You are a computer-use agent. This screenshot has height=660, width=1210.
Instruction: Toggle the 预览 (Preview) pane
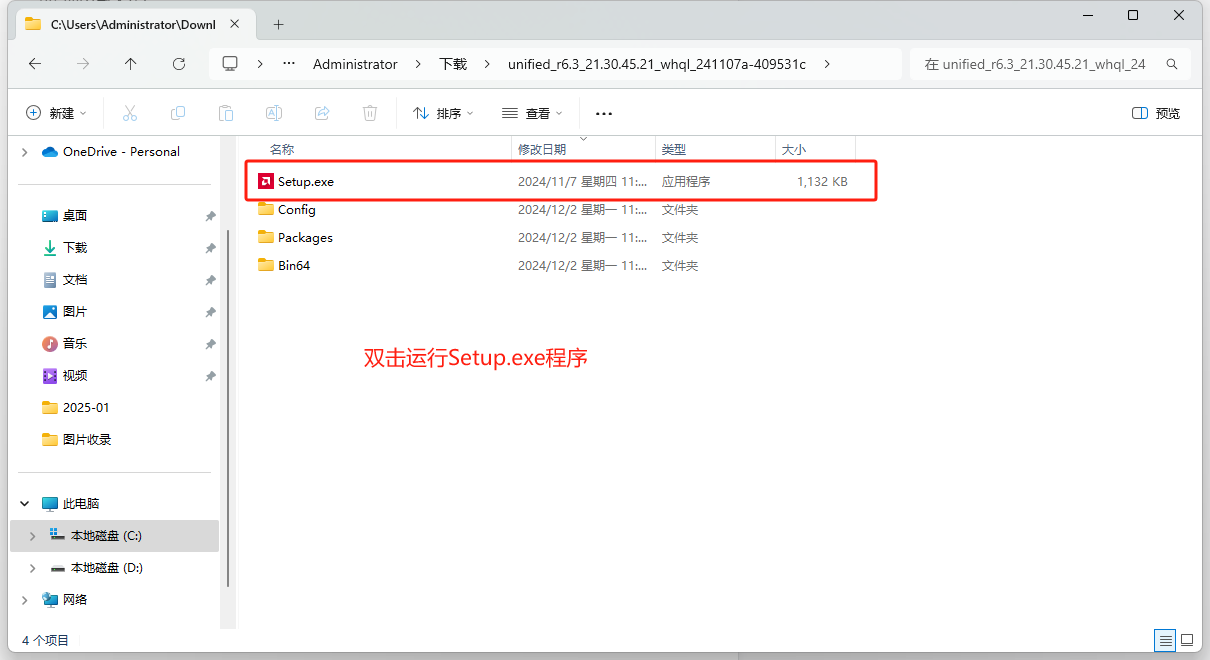pyautogui.click(x=1155, y=113)
